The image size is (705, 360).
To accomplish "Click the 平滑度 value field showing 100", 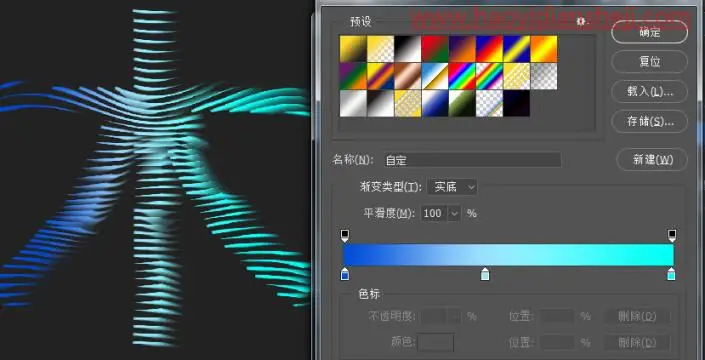I will (434, 213).
